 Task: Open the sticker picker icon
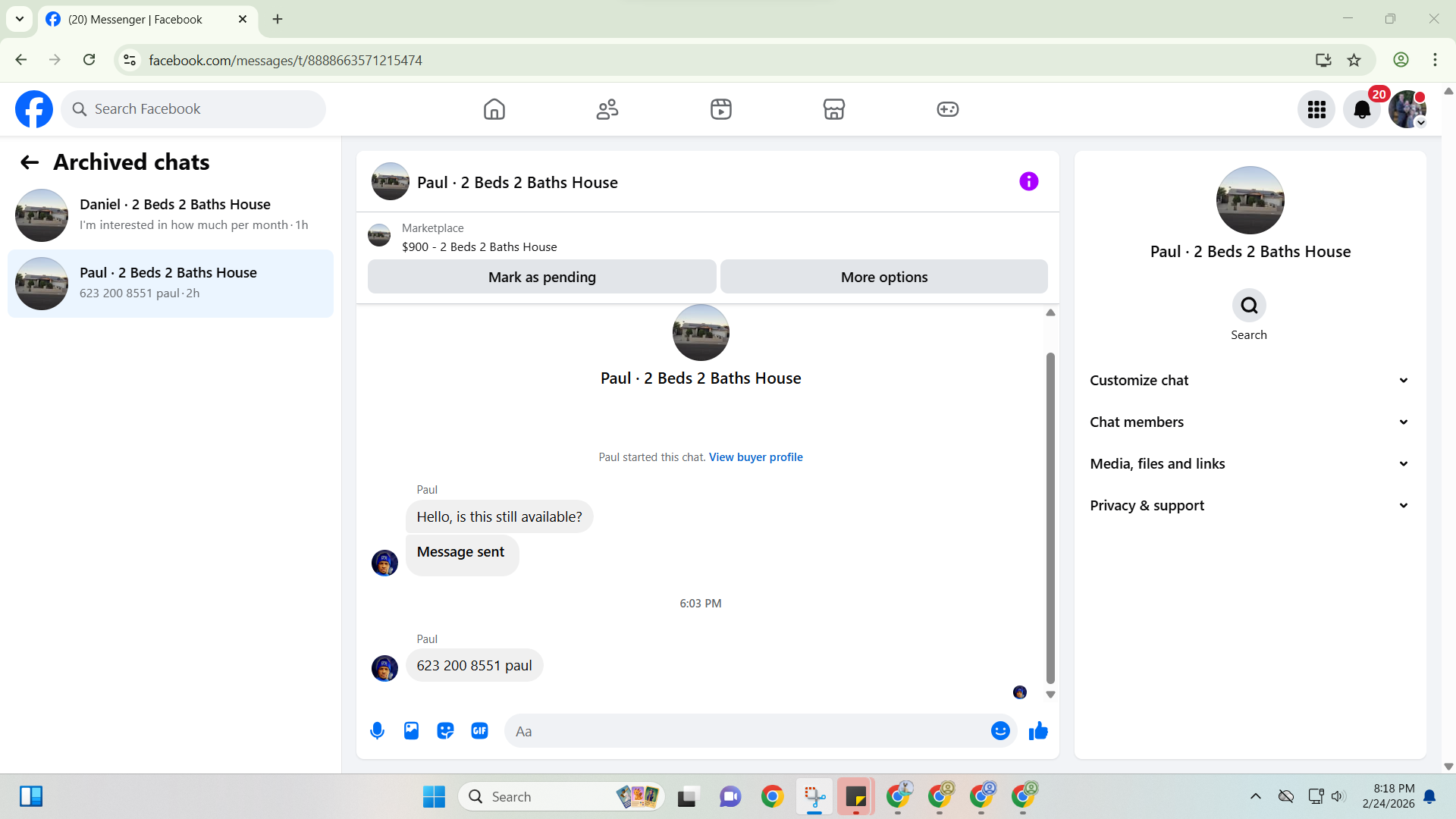(445, 731)
